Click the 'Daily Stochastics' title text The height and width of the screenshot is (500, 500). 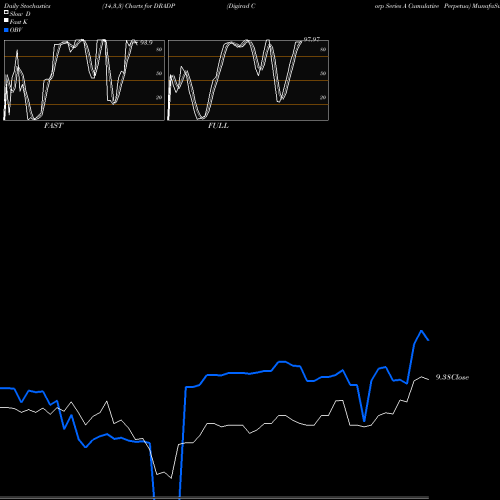pos(27,6)
